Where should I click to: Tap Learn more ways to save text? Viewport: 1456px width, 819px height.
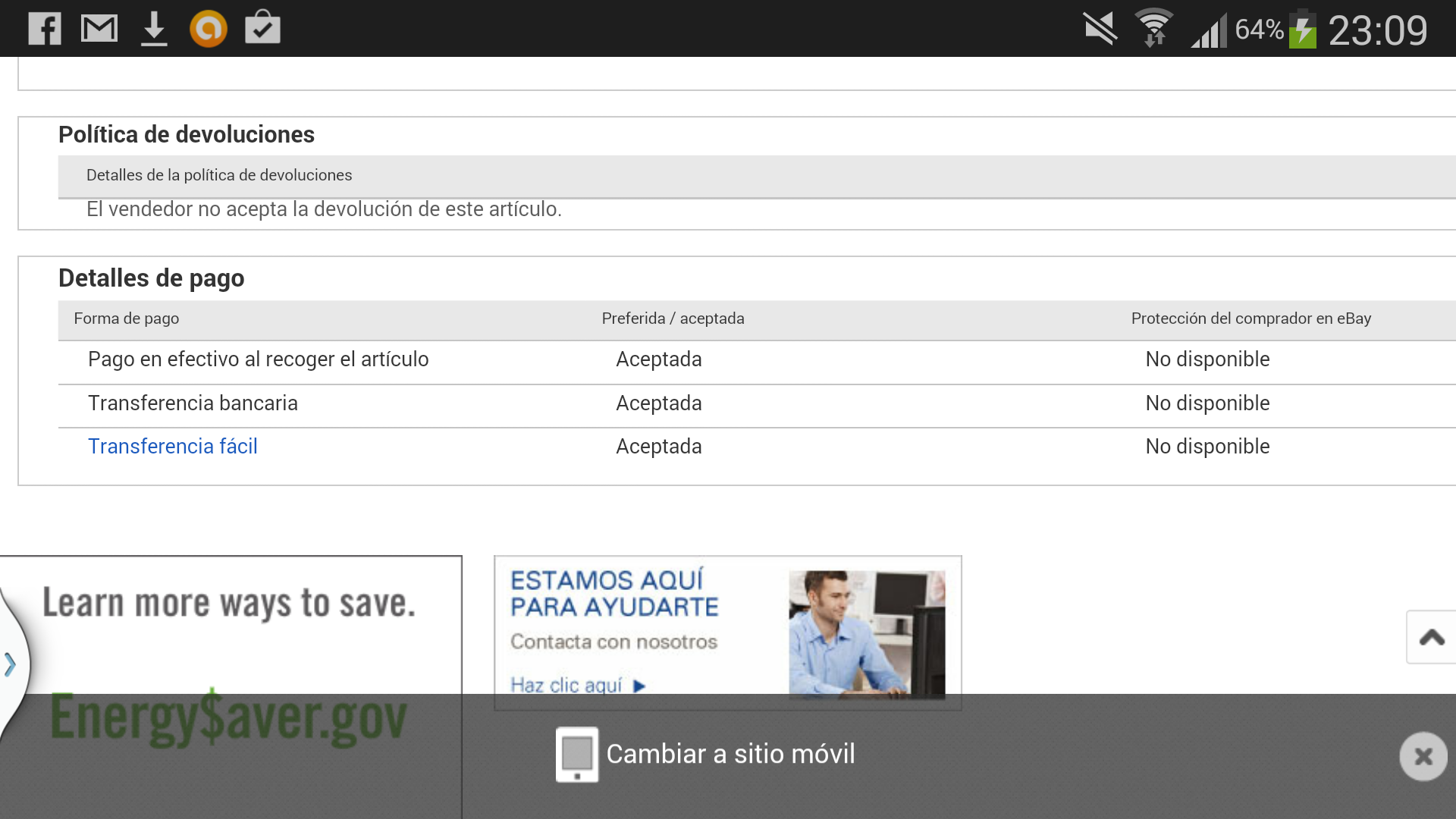229,604
